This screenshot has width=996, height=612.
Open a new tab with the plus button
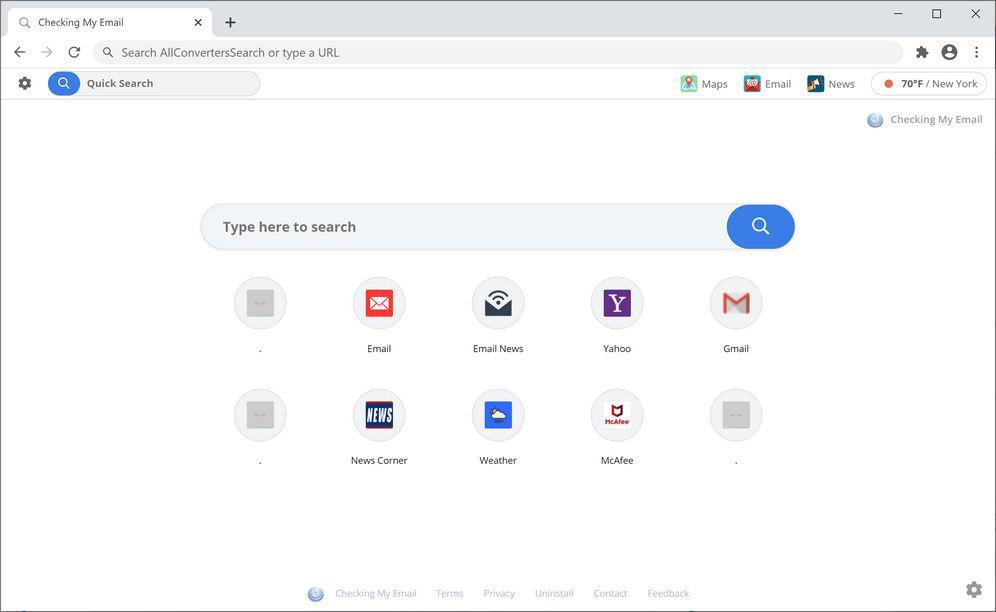tap(230, 22)
